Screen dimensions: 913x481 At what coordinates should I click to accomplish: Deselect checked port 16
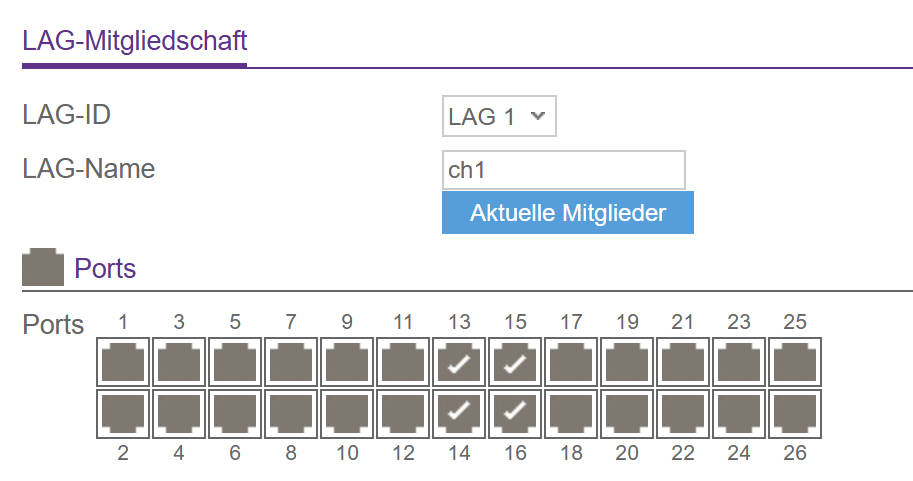click(515, 413)
